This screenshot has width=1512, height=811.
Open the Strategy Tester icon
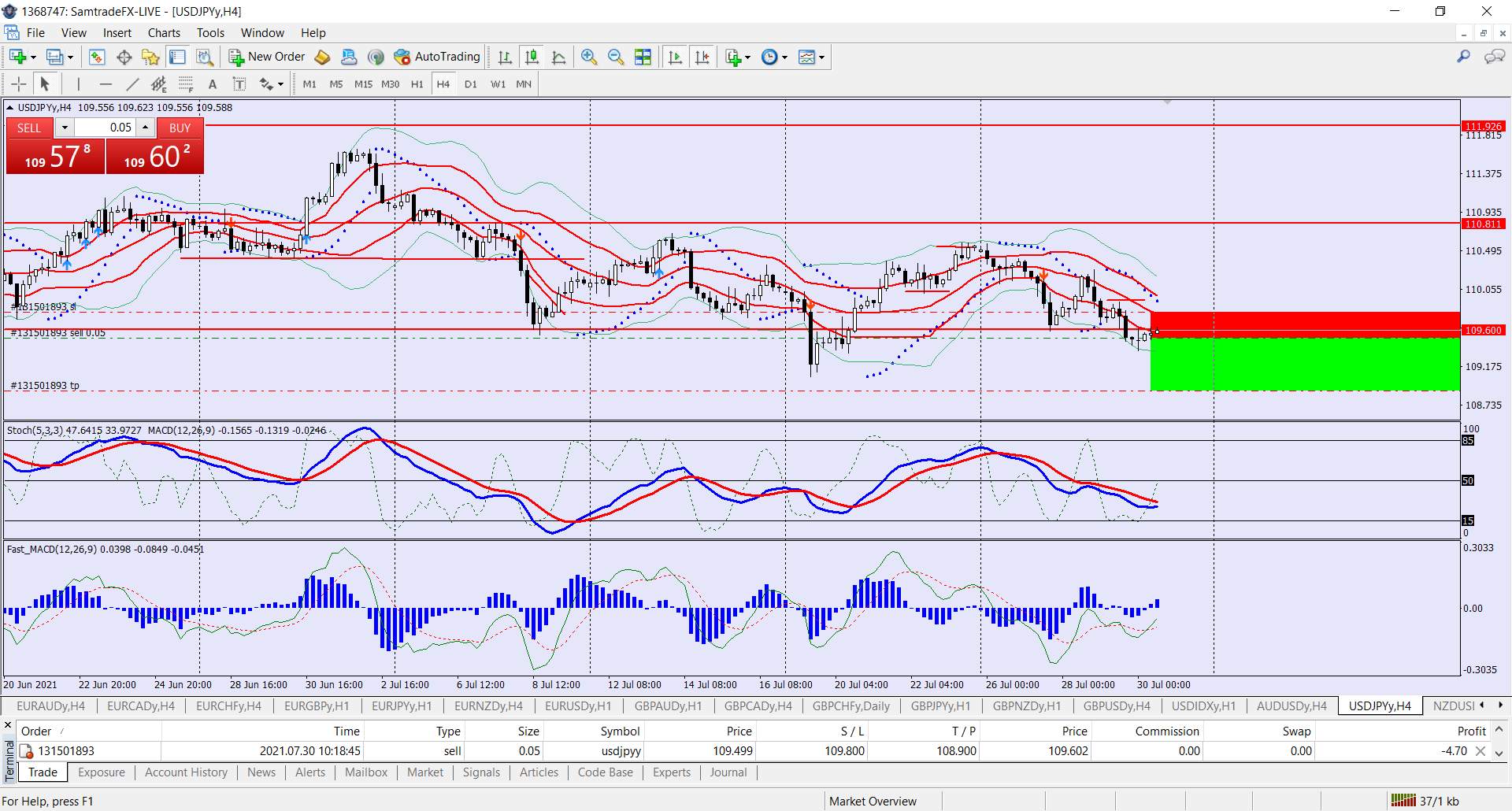point(204,57)
